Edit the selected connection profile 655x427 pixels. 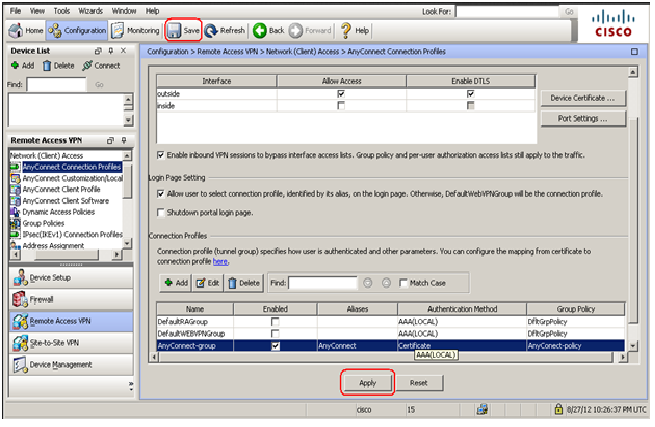208,283
